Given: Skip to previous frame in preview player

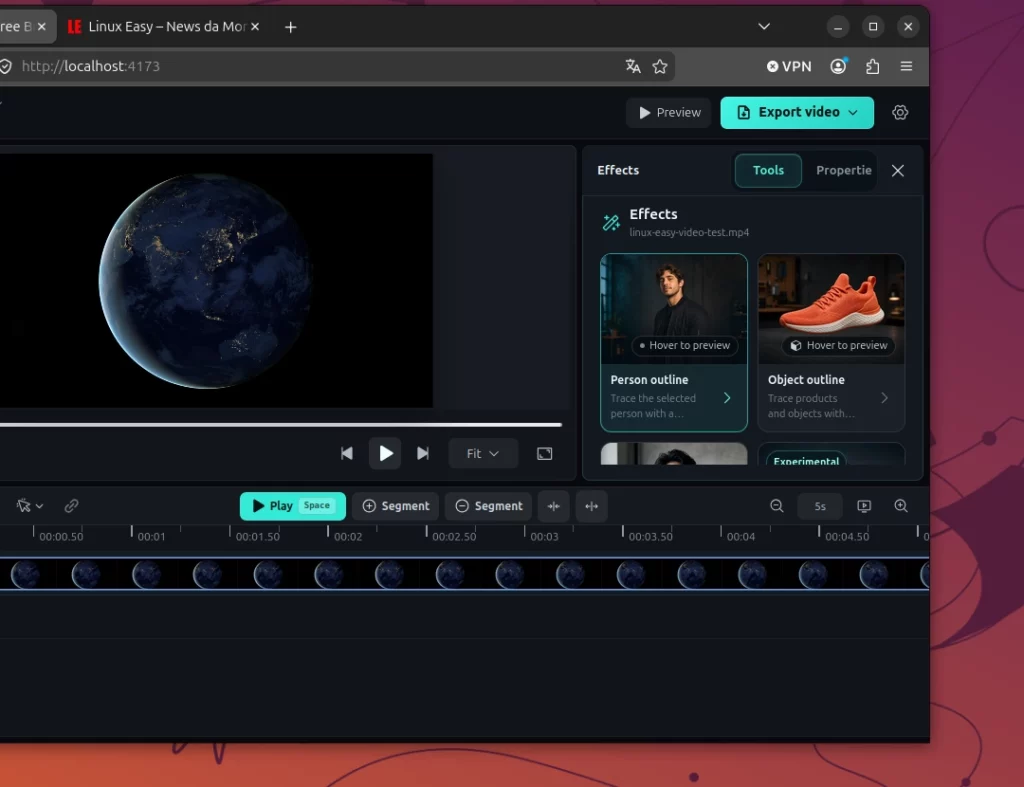Looking at the screenshot, I should (347, 453).
